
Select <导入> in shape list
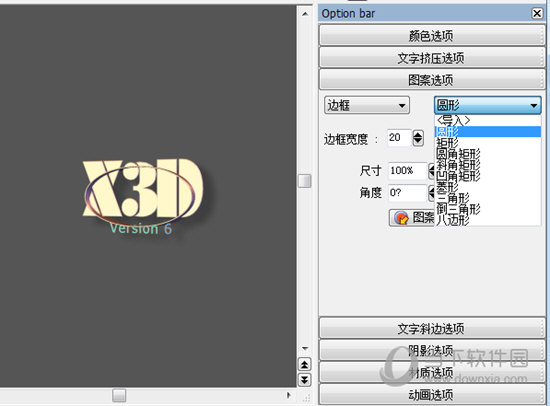(x=488, y=121)
